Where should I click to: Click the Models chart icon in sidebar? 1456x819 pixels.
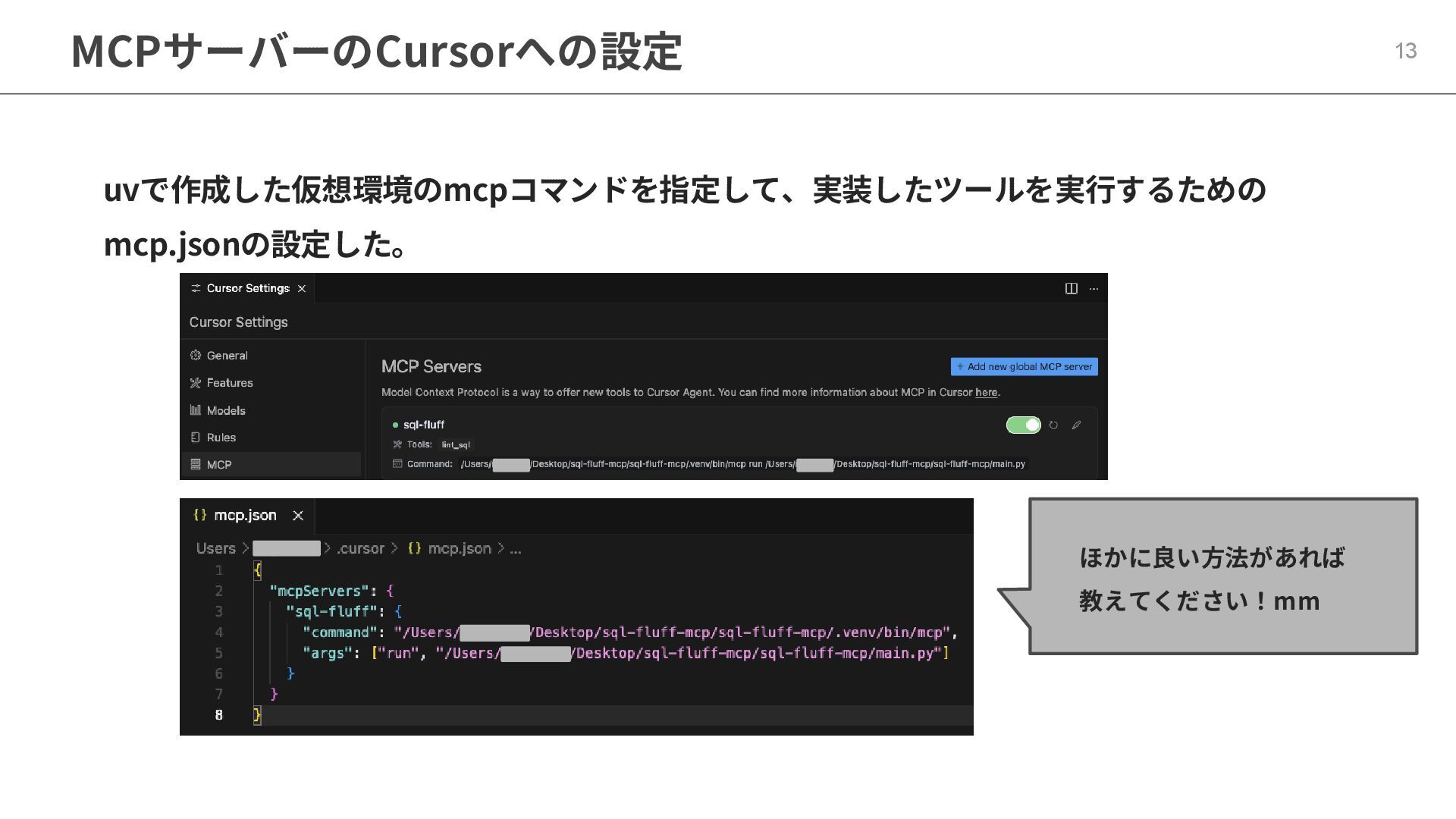(196, 410)
